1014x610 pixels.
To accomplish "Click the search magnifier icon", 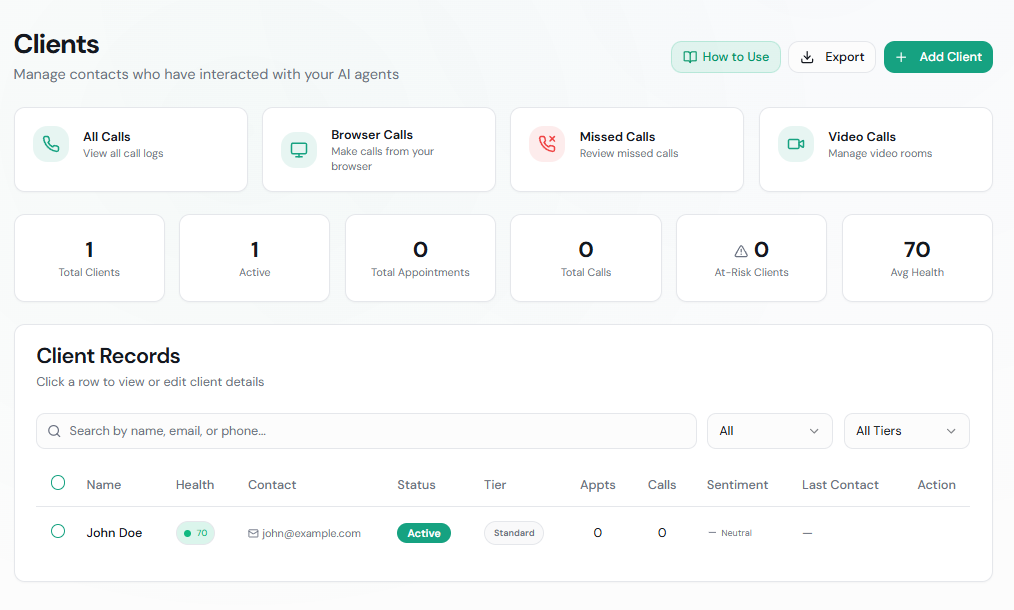I will [54, 431].
